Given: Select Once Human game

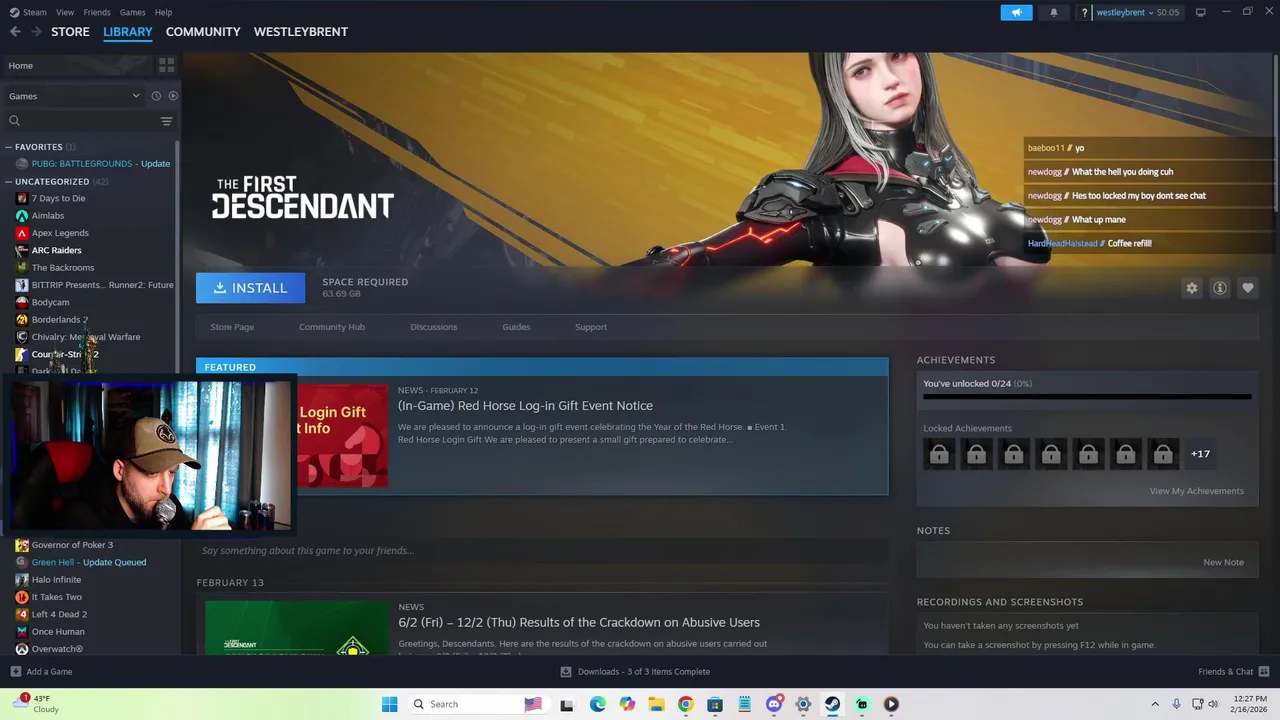Looking at the screenshot, I should [x=58, y=632].
